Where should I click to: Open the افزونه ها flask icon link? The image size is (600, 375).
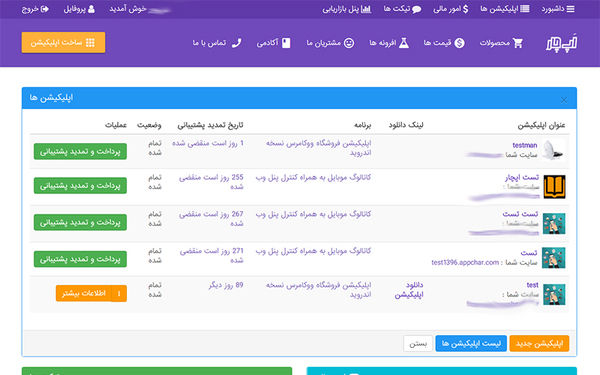coord(389,43)
